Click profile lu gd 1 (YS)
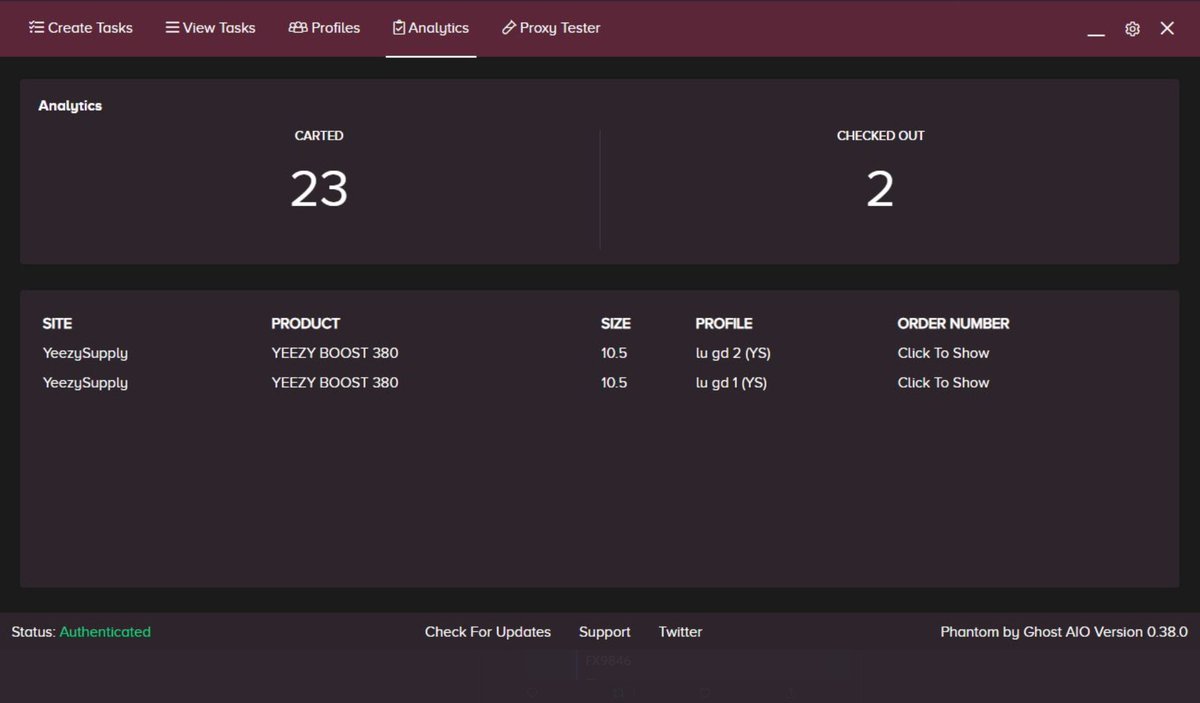Screen dimensions: 1200x703 (731, 383)
